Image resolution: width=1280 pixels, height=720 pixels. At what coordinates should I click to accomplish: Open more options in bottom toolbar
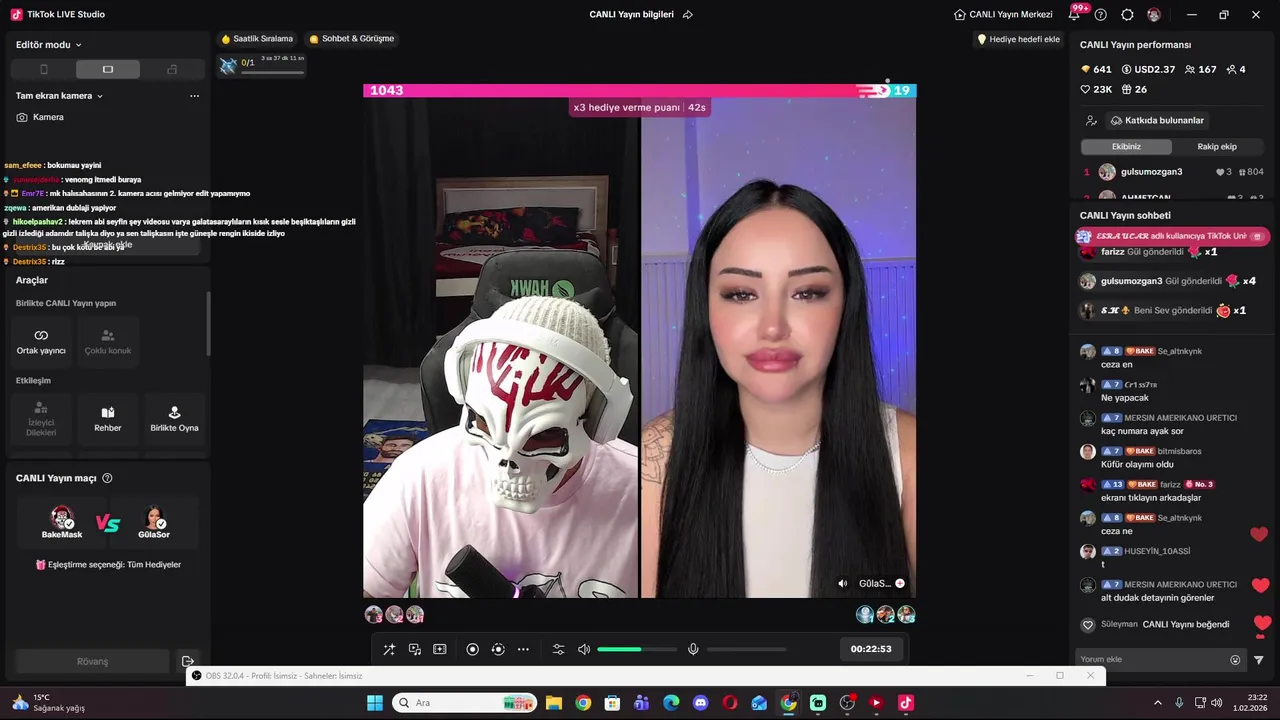click(x=523, y=649)
